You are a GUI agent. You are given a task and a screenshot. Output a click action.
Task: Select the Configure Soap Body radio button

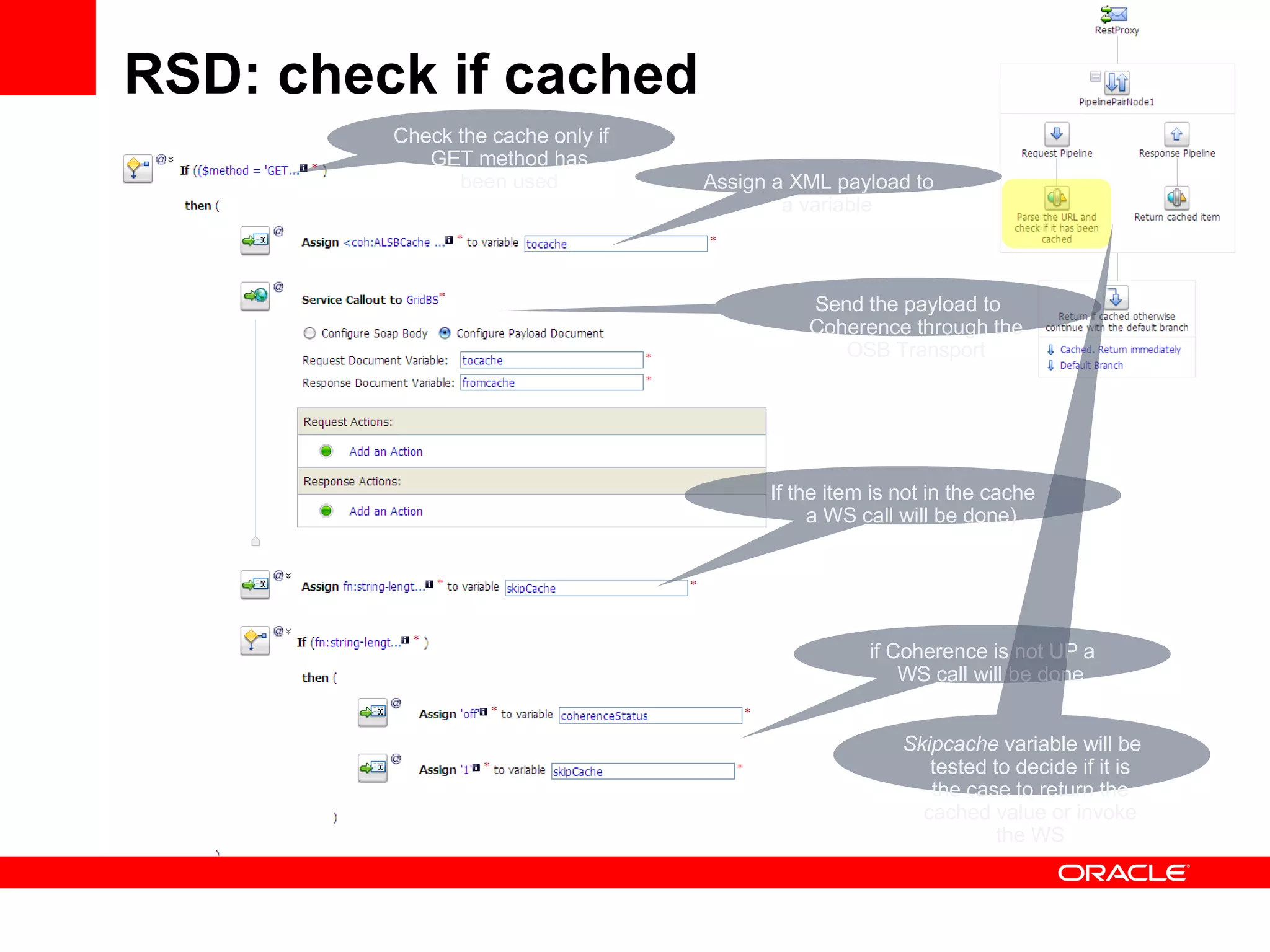[x=309, y=333]
